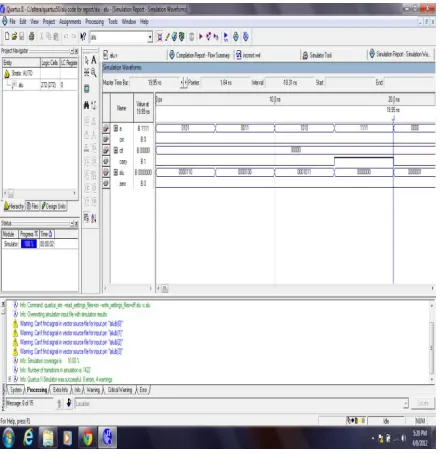The height and width of the screenshot is (454, 440).
Task: Click the Open file folder icon
Action: [14, 36]
